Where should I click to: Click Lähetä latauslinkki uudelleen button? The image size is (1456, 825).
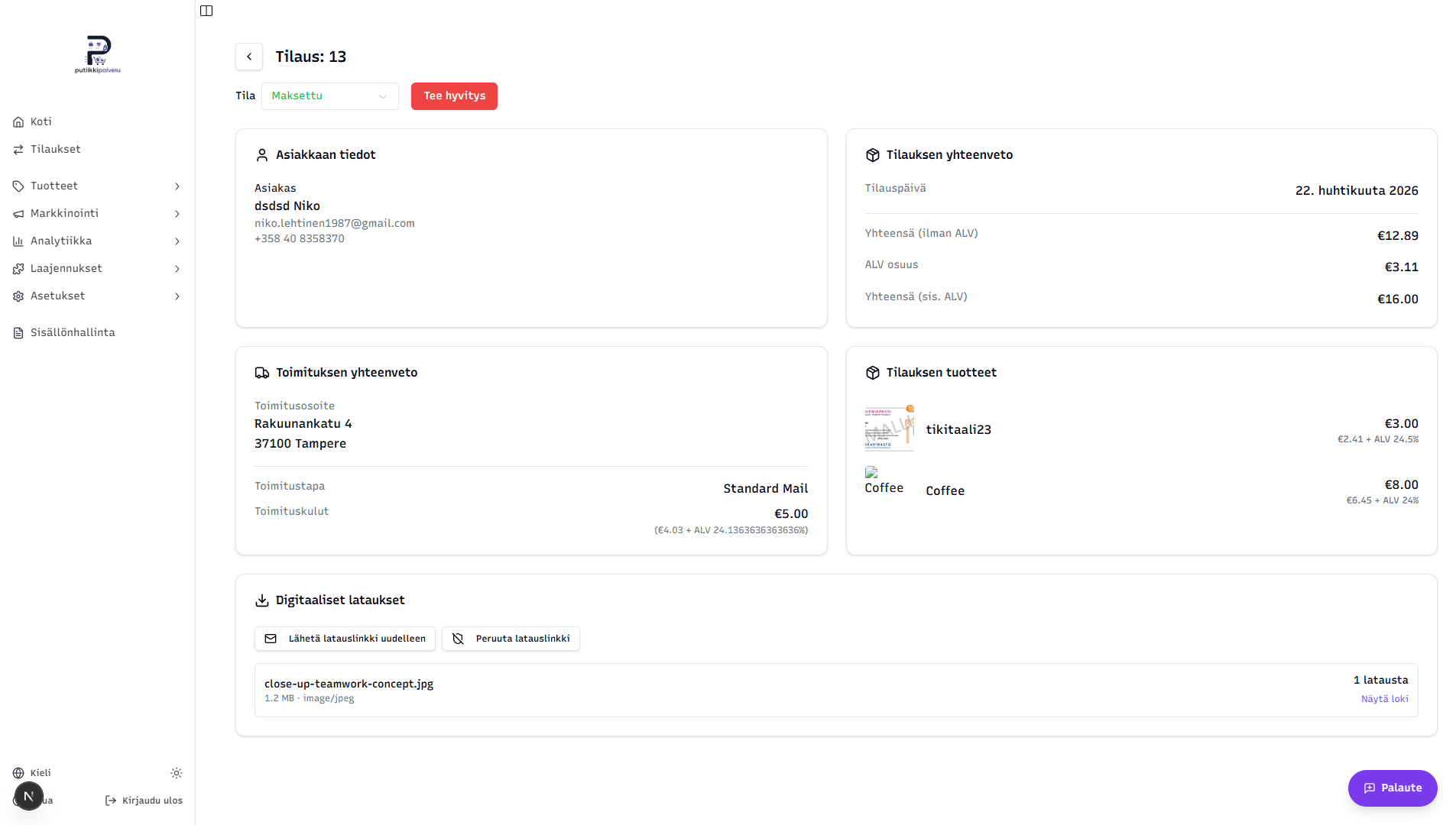[x=345, y=639]
